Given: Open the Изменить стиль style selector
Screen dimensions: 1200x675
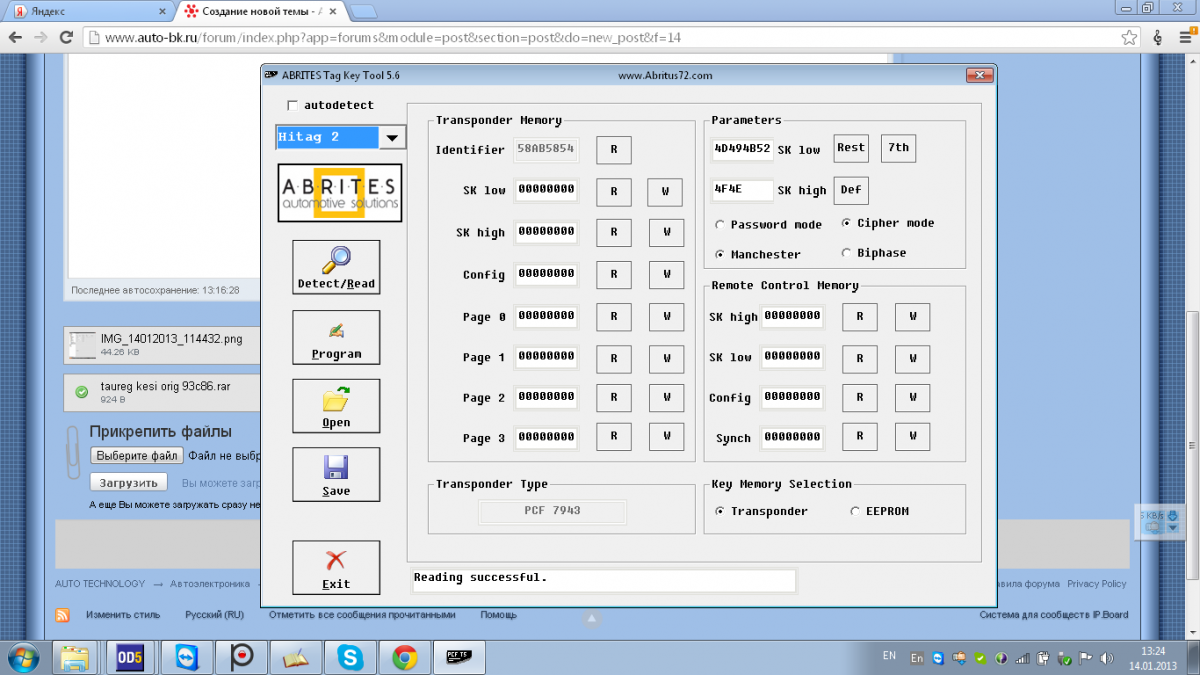Looking at the screenshot, I should pos(123,615).
